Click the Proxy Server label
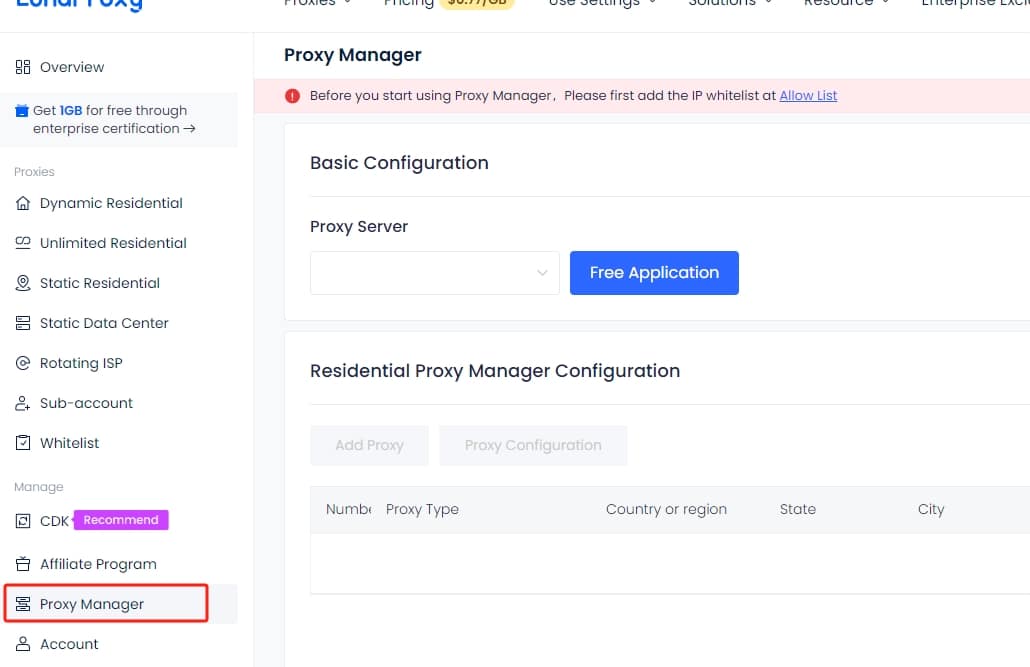 [359, 227]
